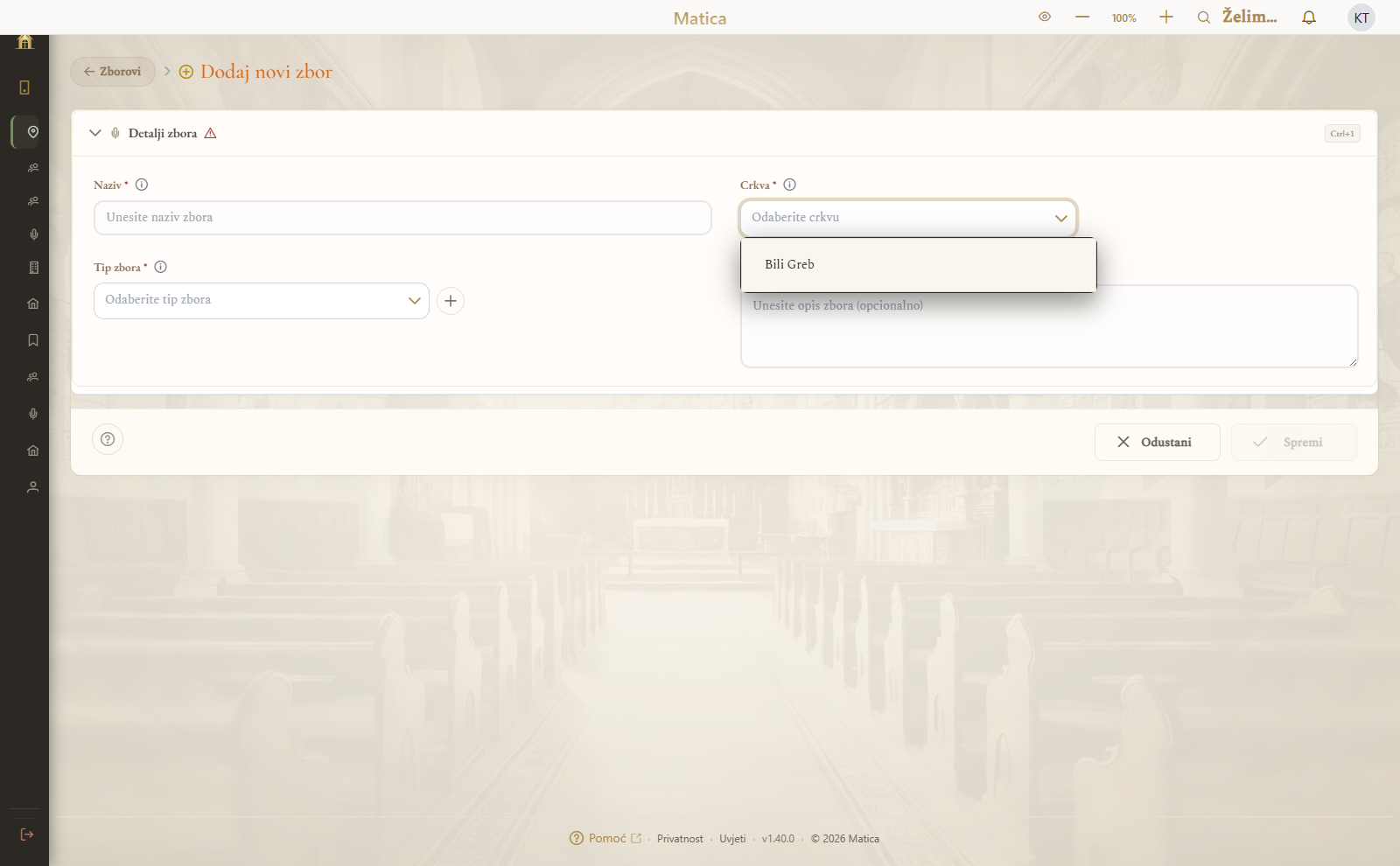Click the notifications bell icon

pyautogui.click(x=1309, y=17)
